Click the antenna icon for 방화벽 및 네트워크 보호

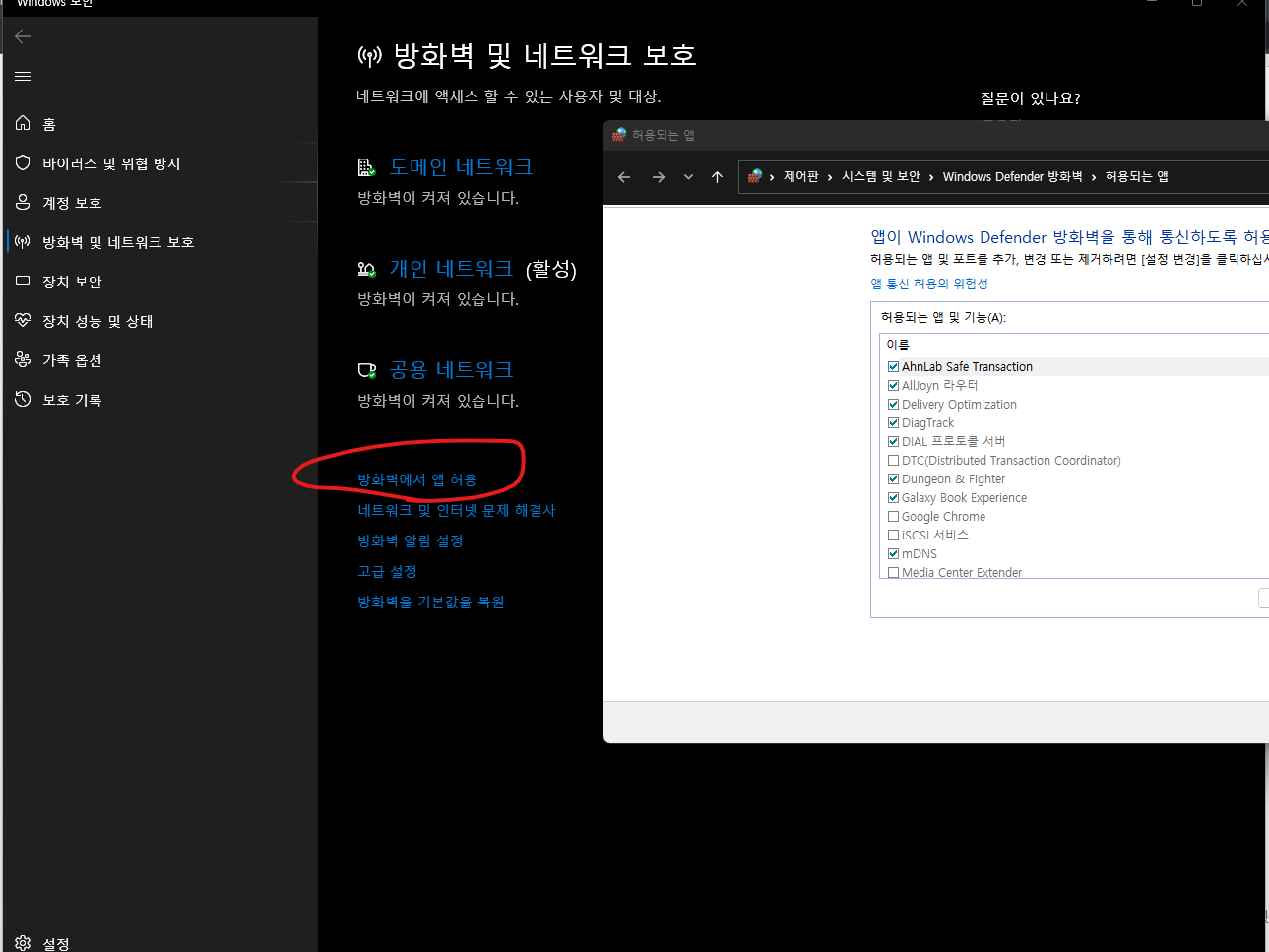point(23,241)
